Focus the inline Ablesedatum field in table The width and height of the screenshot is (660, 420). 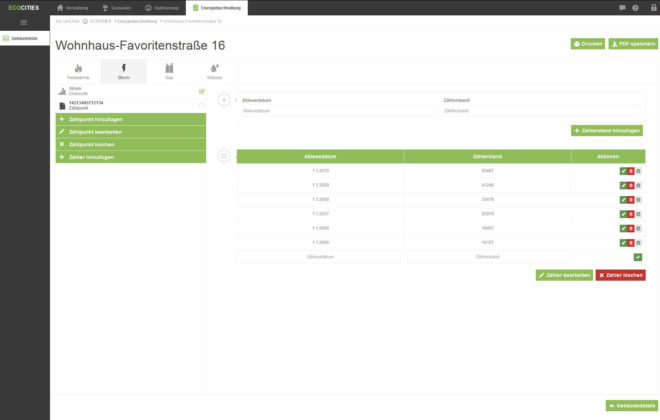pos(320,257)
